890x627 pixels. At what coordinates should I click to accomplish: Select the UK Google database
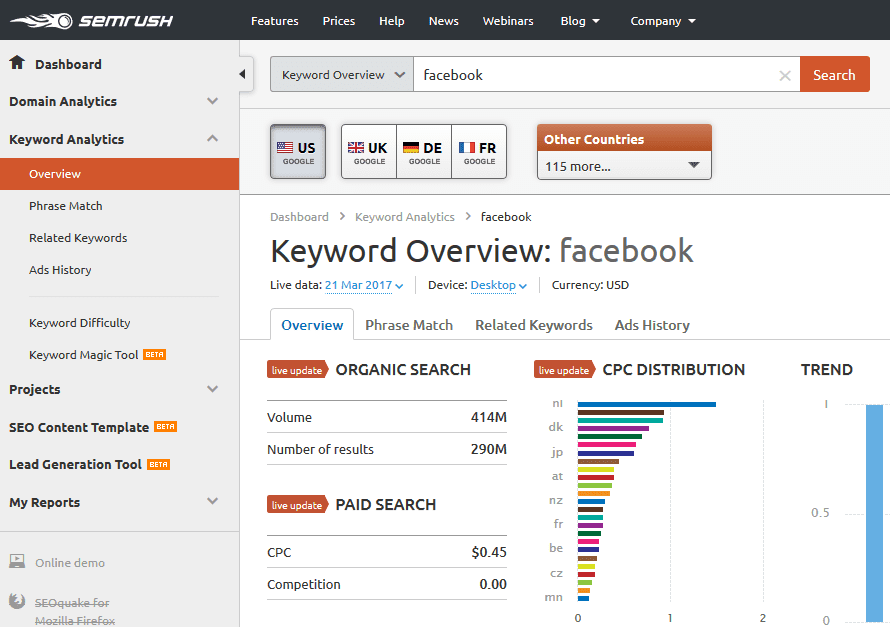click(368, 152)
